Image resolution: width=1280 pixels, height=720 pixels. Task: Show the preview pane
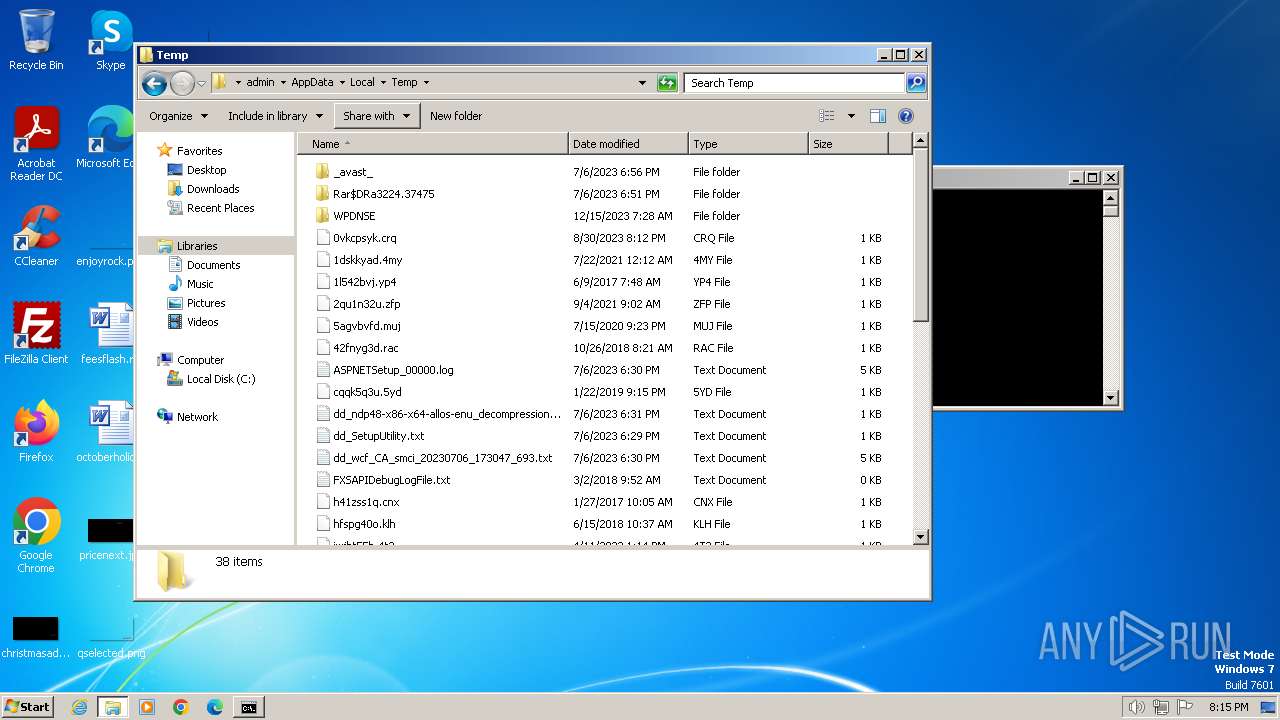(x=878, y=116)
